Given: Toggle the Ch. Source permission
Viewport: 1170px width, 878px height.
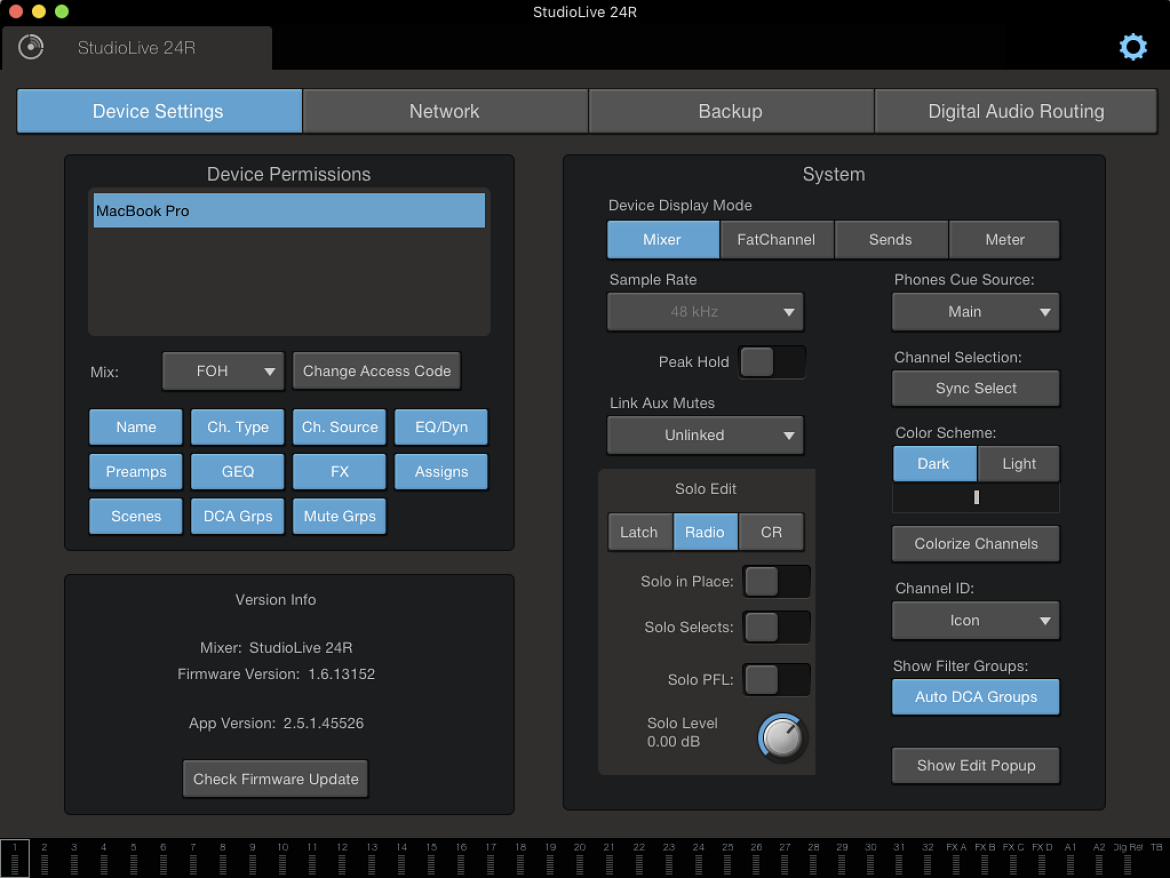Looking at the screenshot, I should 340,427.
